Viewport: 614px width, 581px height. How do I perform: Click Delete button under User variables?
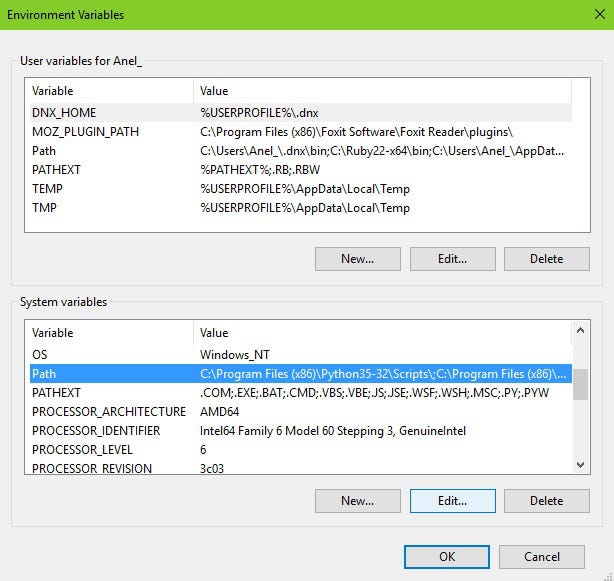pos(547,259)
